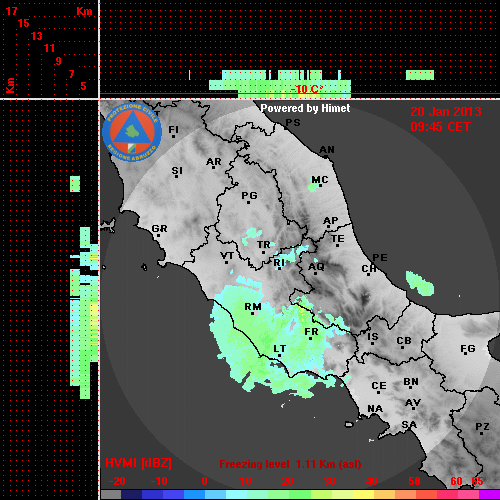Click the '-20' scale value
500x500 pixels.
(117, 481)
